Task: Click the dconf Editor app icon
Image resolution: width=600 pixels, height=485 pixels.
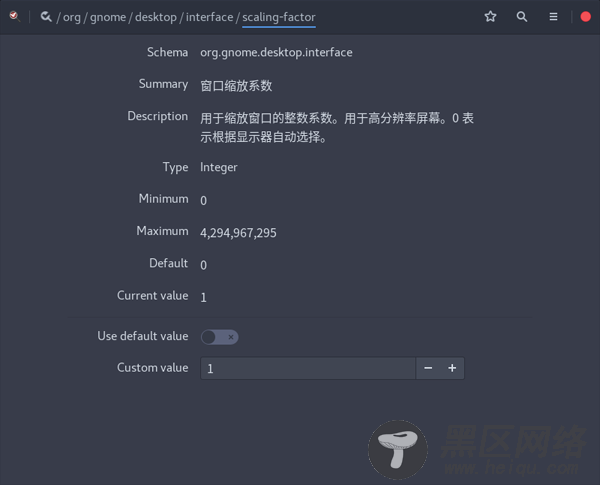Action: click(x=15, y=16)
